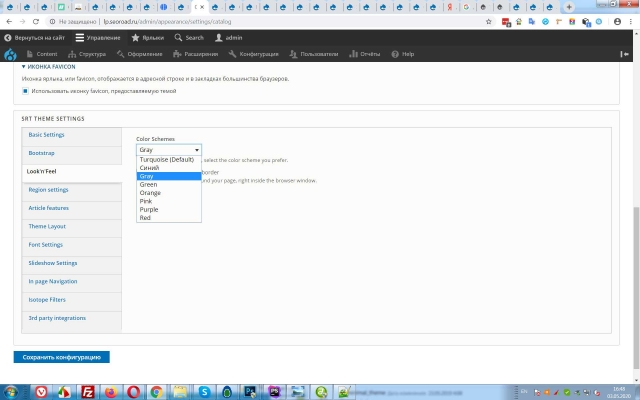Open the Font Settings vertical tab
The height and width of the screenshot is (400, 640).
click(x=45, y=244)
